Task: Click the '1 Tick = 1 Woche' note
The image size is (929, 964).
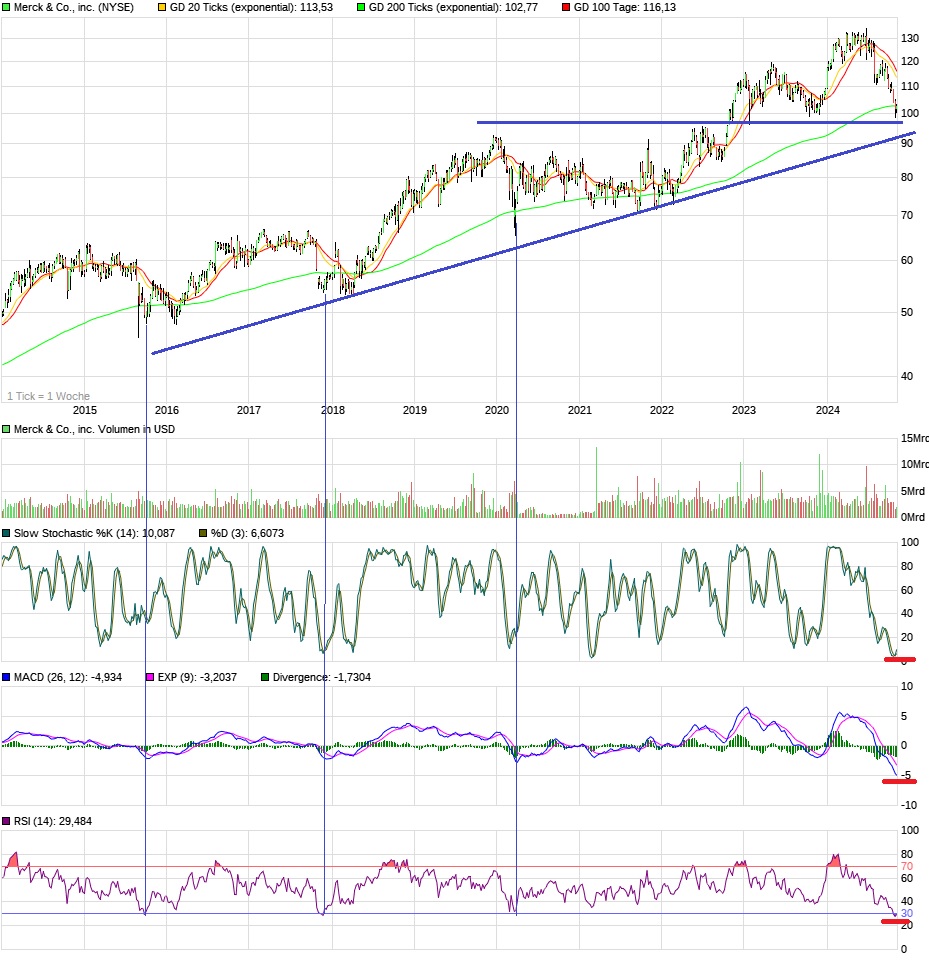Action: pos(48,396)
